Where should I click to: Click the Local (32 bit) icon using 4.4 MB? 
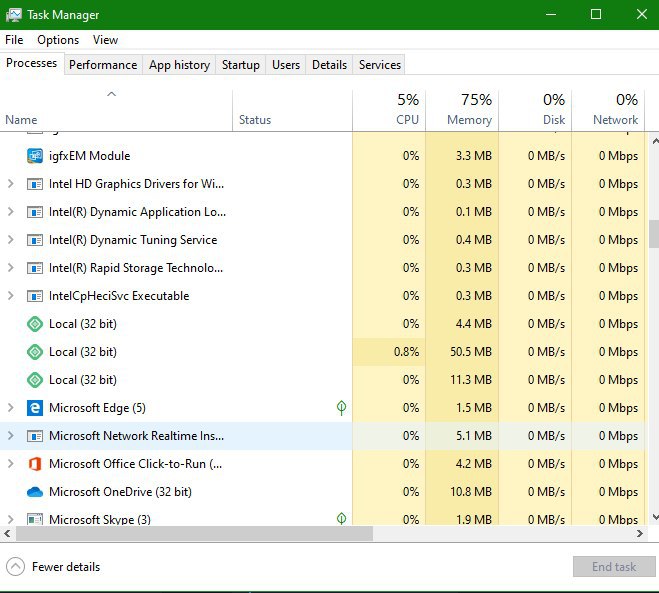(x=35, y=324)
